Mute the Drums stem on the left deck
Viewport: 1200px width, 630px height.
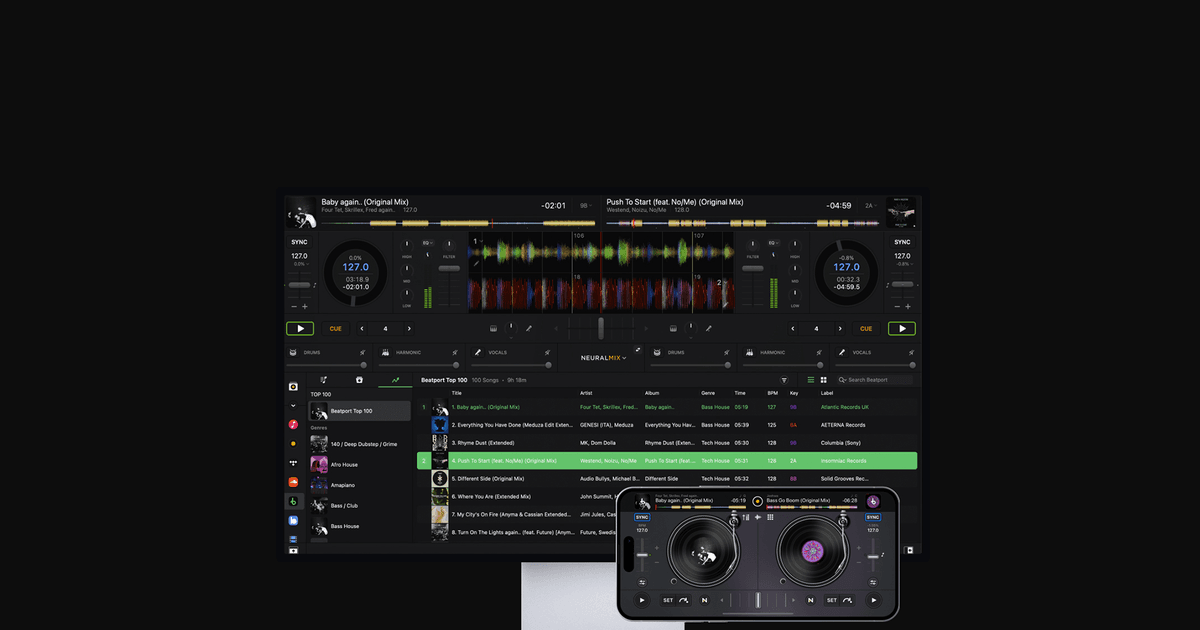click(x=363, y=352)
